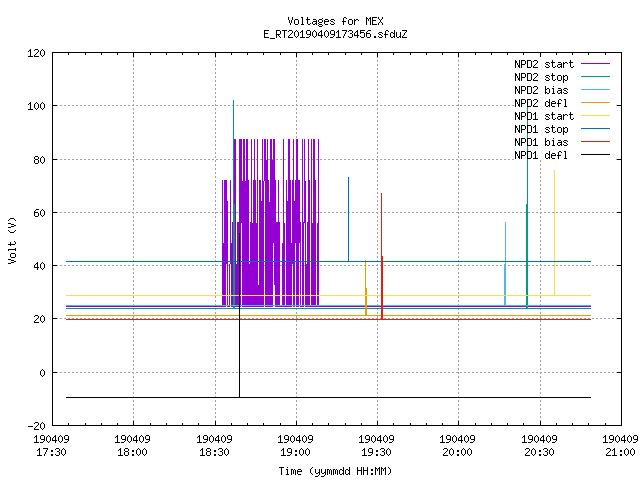Click the yellow NPD1 start spike near 20:35
The image size is (640, 480).
tap(554, 233)
